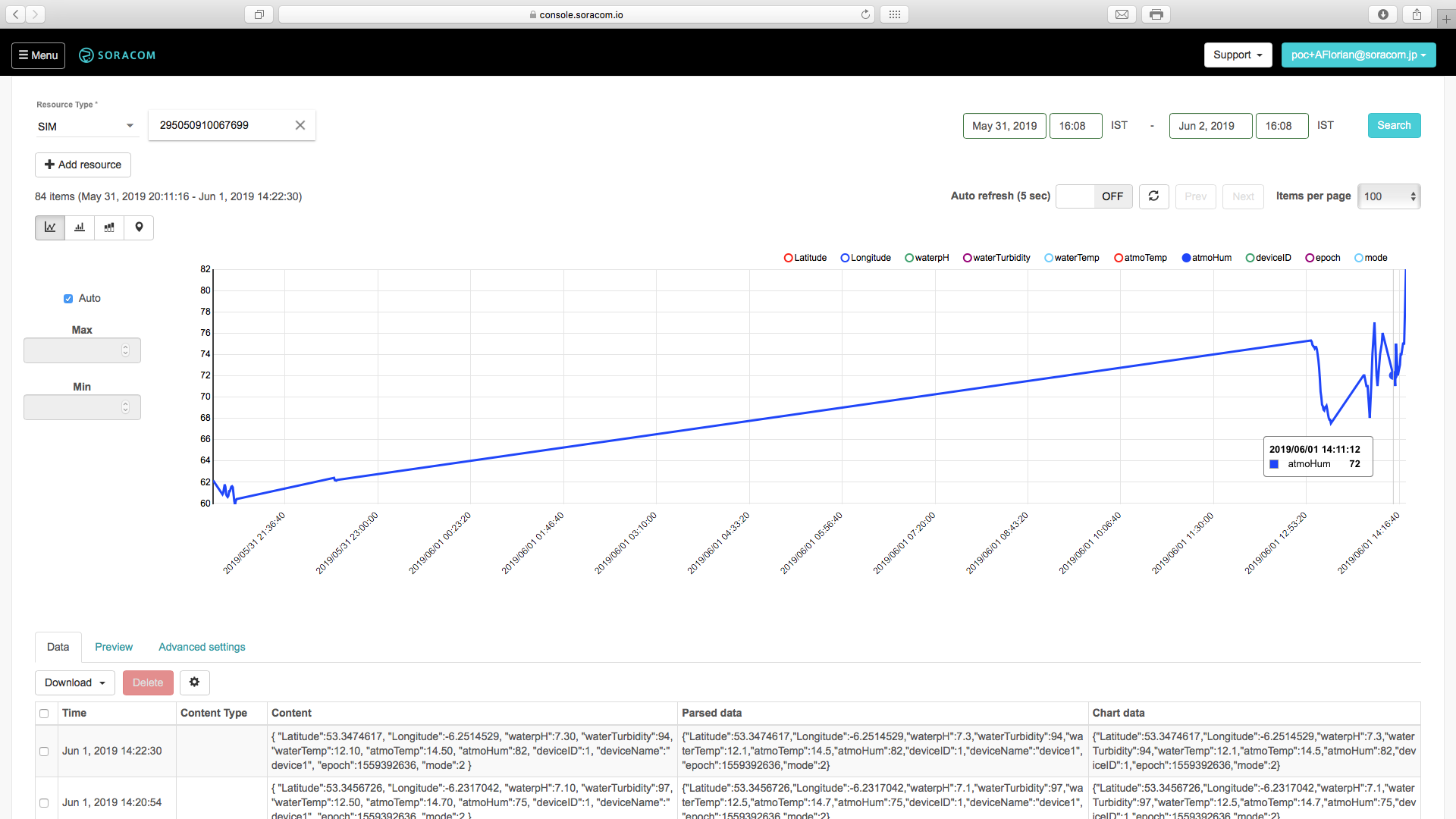The height and width of the screenshot is (819, 1456).
Task: Switch to bar chart view icon
Action: (80, 227)
